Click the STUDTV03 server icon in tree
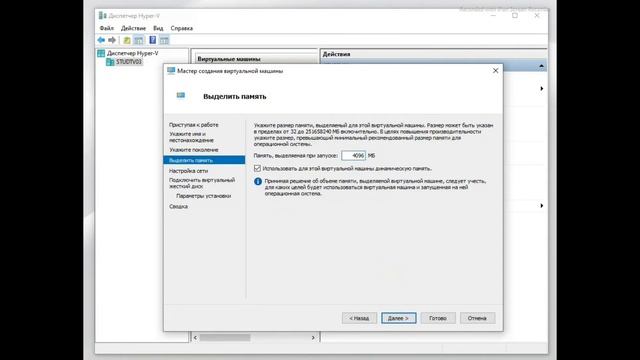Viewport: 640px width, 360px height. click(x=110, y=62)
